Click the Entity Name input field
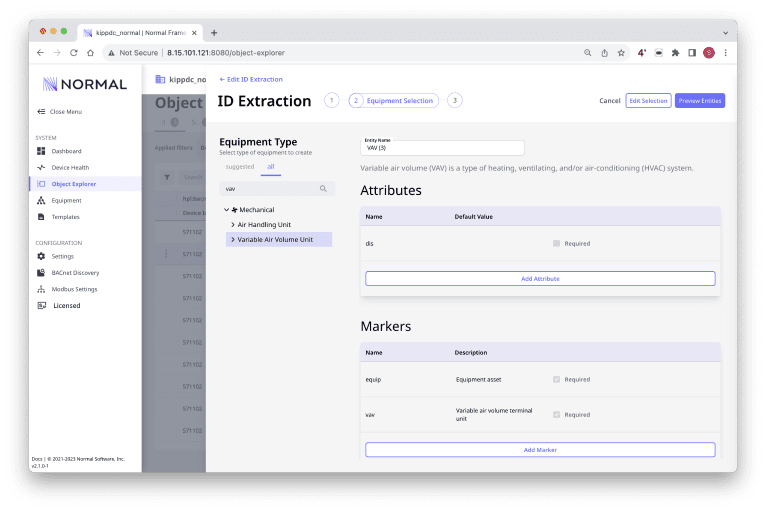The height and width of the screenshot is (511, 766). (x=442, y=148)
